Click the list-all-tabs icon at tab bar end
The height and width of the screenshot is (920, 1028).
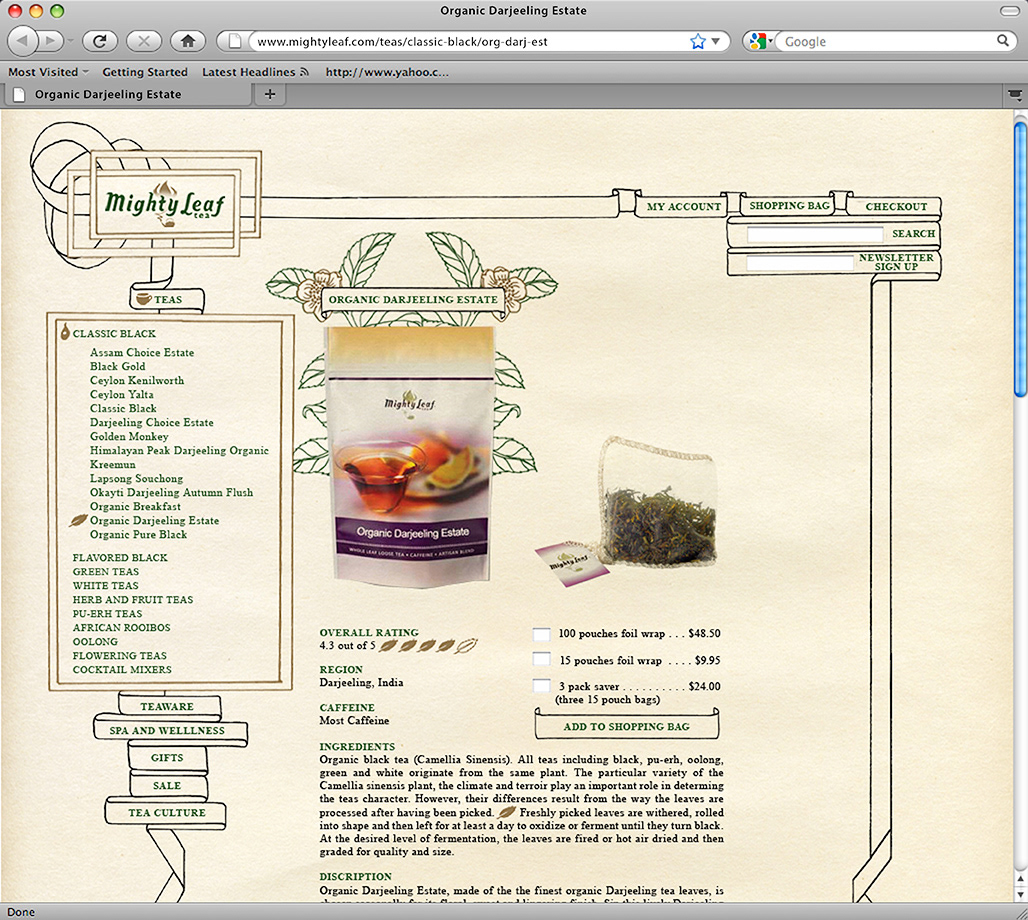coord(1015,95)
